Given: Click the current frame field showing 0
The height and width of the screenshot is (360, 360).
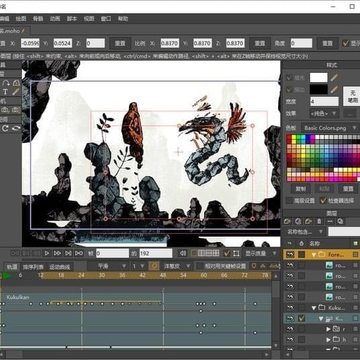Looking at the screenshot, I should coord(112,253).
